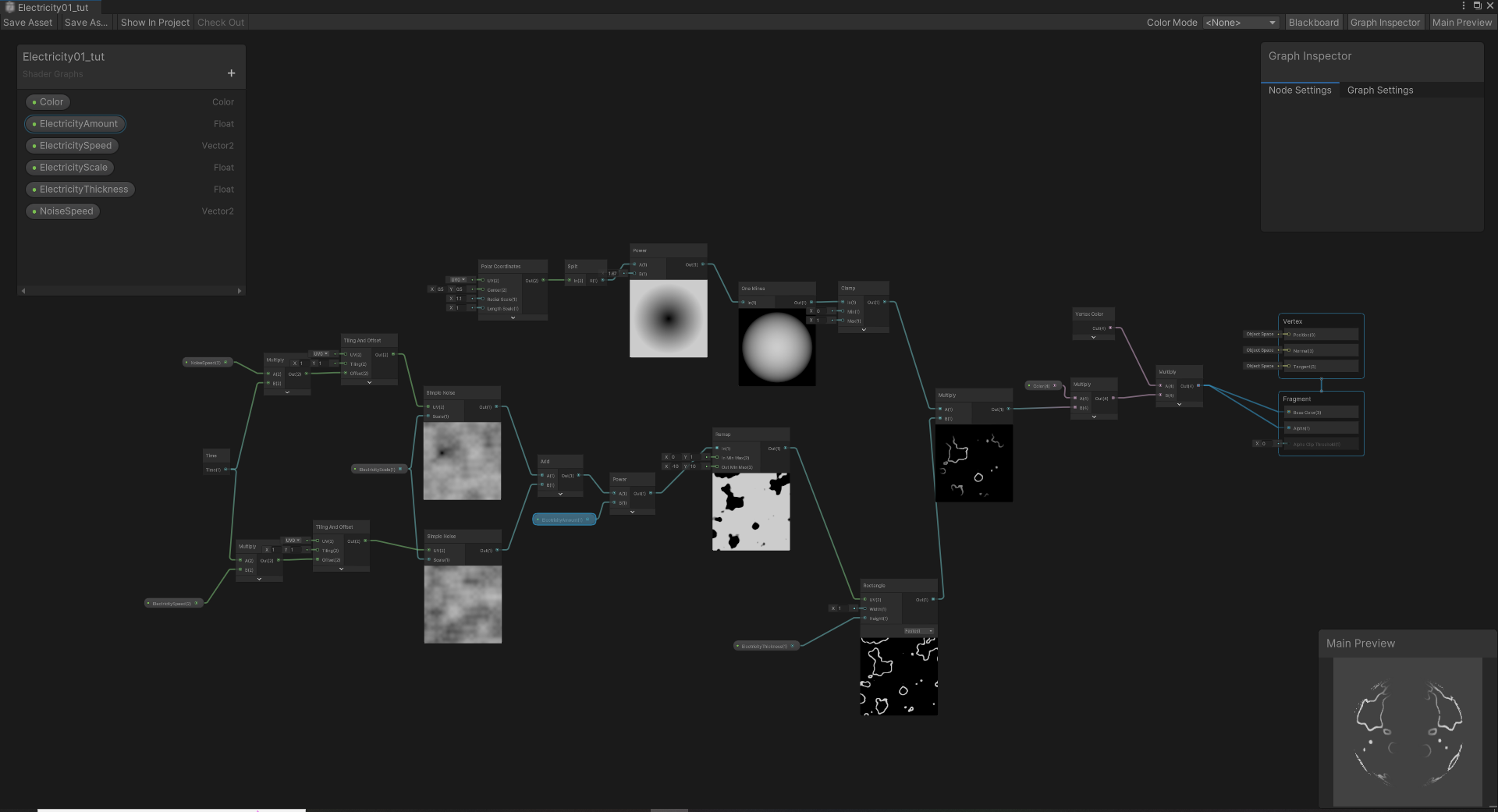Click the Remap node preview image

[x=751, y=512]
